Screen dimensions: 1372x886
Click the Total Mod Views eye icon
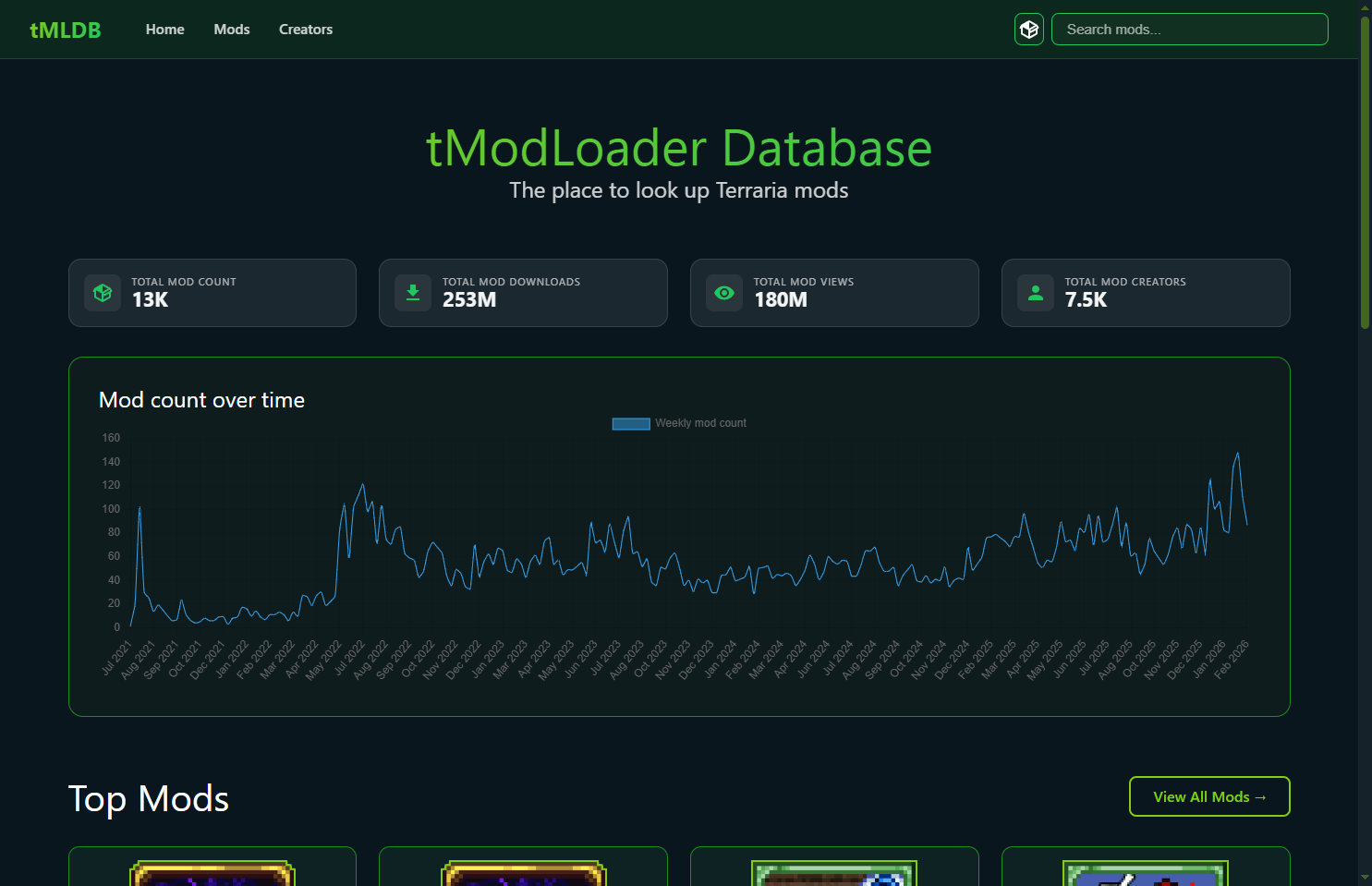pos(724,293)
